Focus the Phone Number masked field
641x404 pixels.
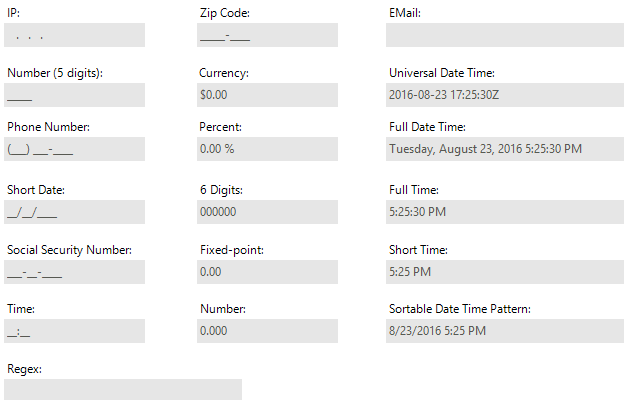74,149
